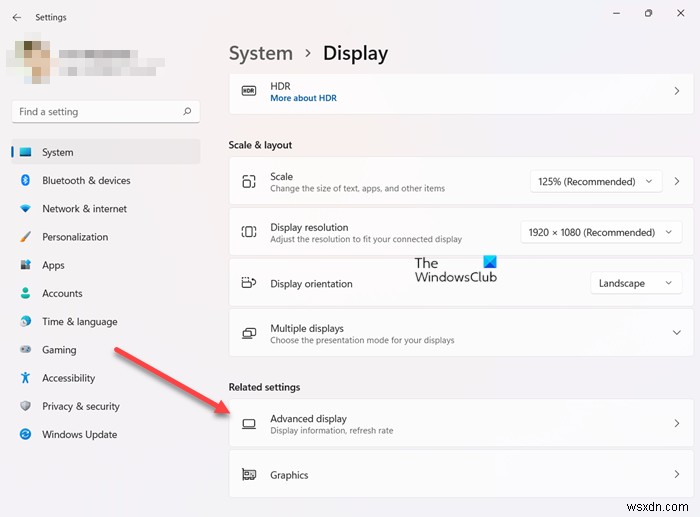Screen dimensions: 700x517
Task: Open the Scale 125% dropdown
Action: click(x=596, y=181)
